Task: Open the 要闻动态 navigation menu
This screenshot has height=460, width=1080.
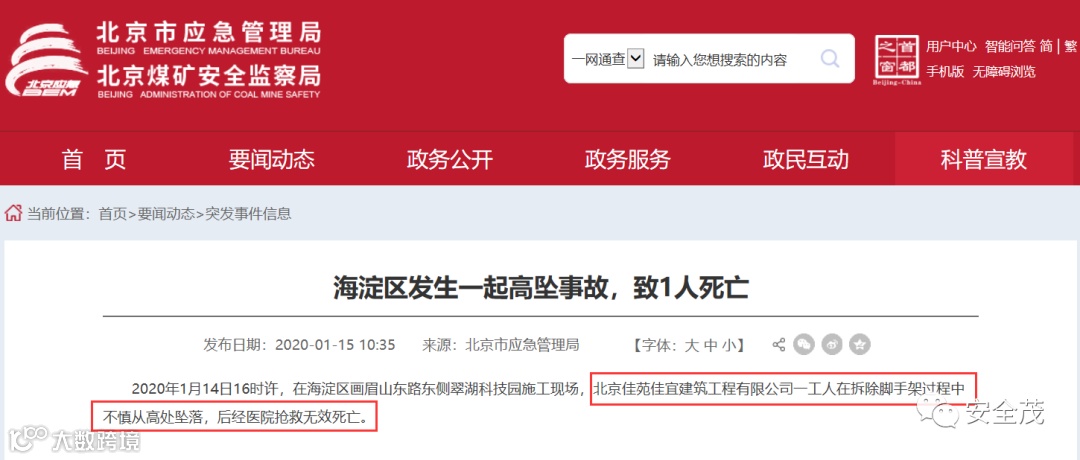Action: pyautogui.click(x=271, y=160)
